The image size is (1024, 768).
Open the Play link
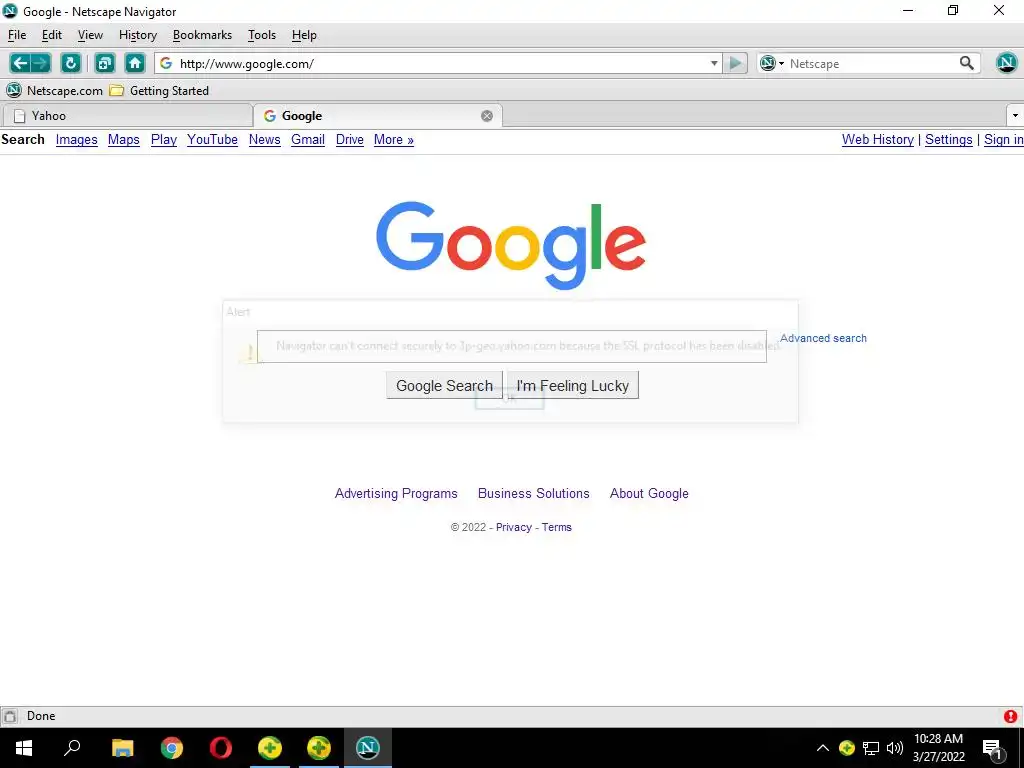coord(164,140)
